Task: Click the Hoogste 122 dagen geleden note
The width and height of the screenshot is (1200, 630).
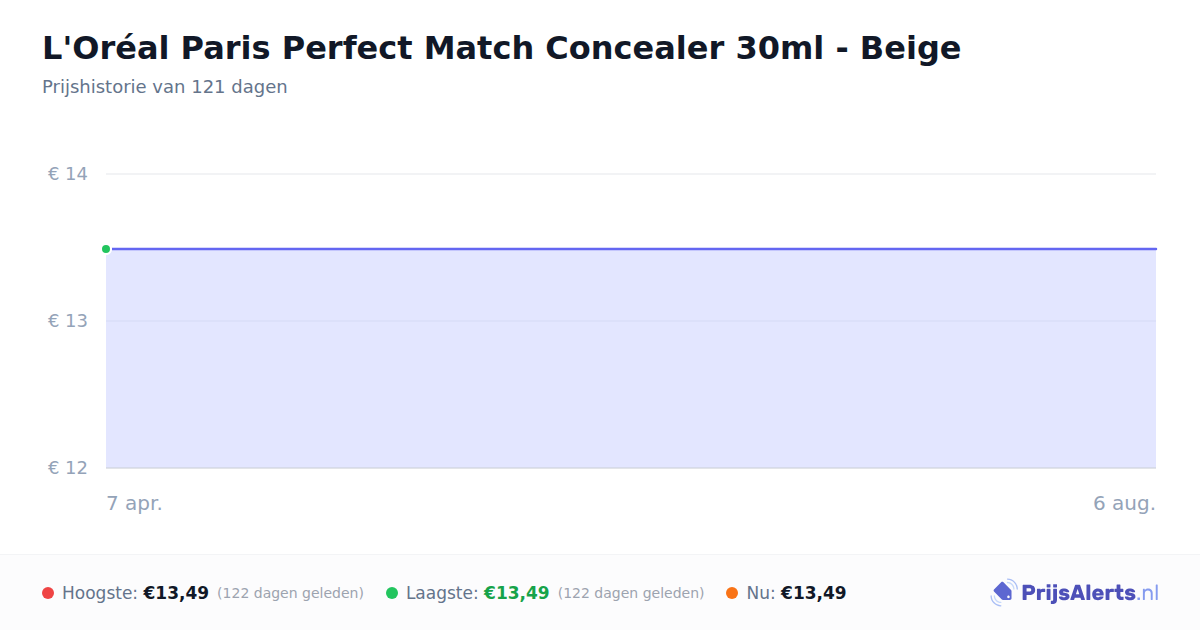Action: pos(290,593)
